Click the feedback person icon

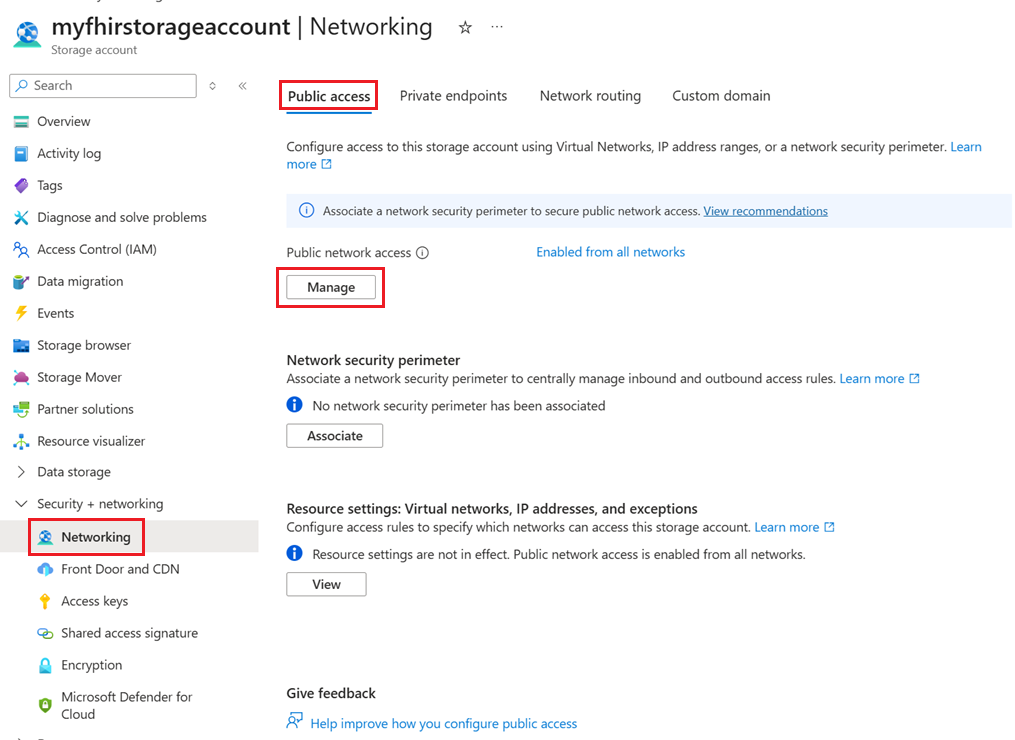[x=295, y=721]
